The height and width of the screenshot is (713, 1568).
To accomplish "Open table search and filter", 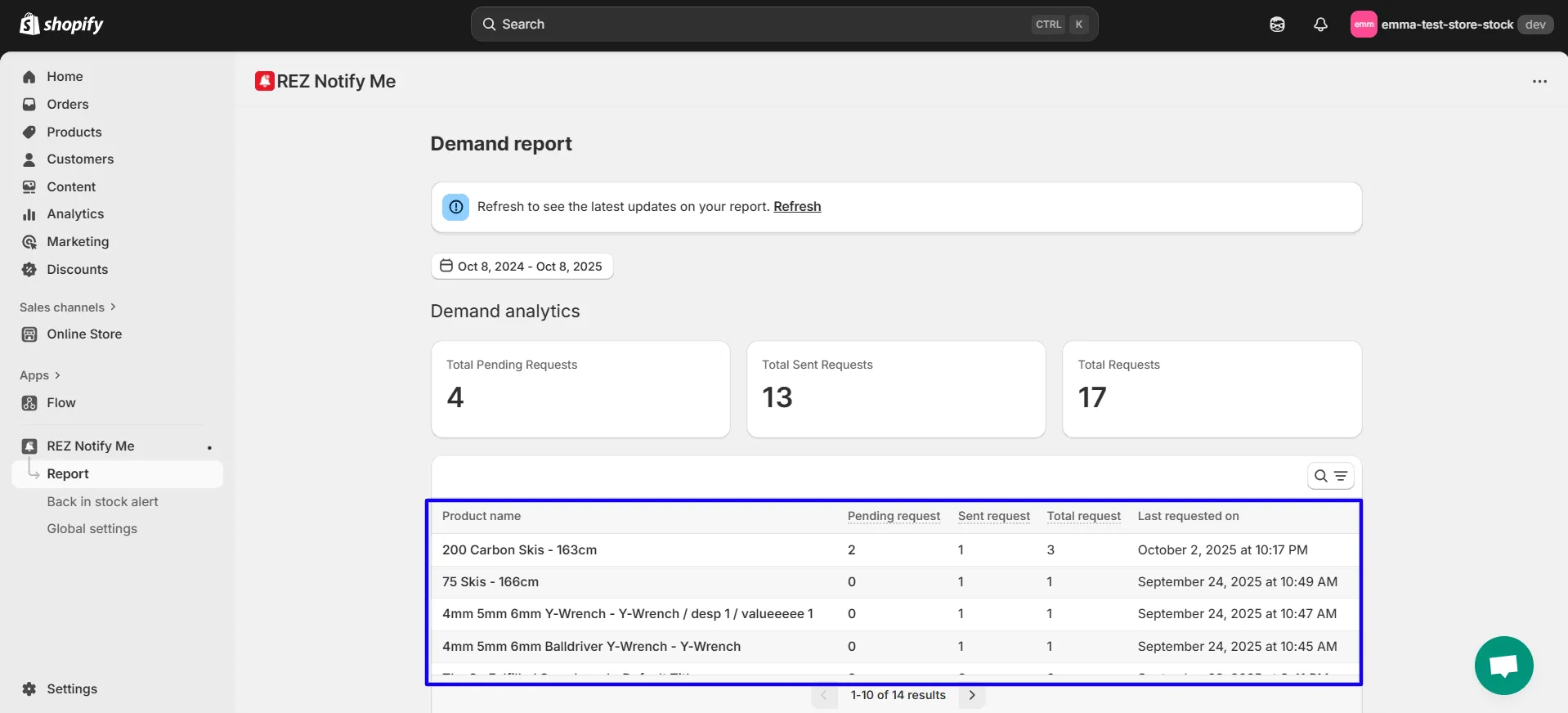I will tap(1330, 476).
